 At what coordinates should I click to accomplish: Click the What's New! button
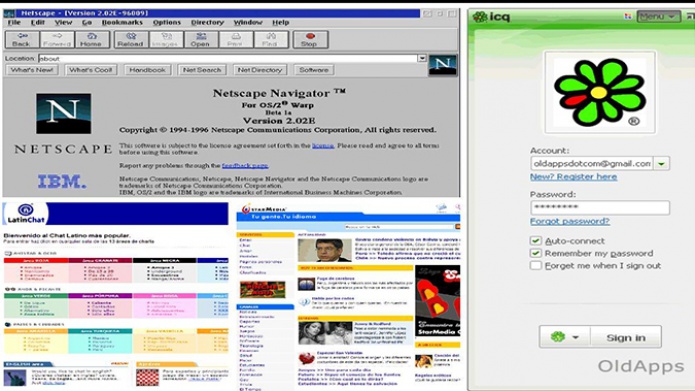click(32, 70)
